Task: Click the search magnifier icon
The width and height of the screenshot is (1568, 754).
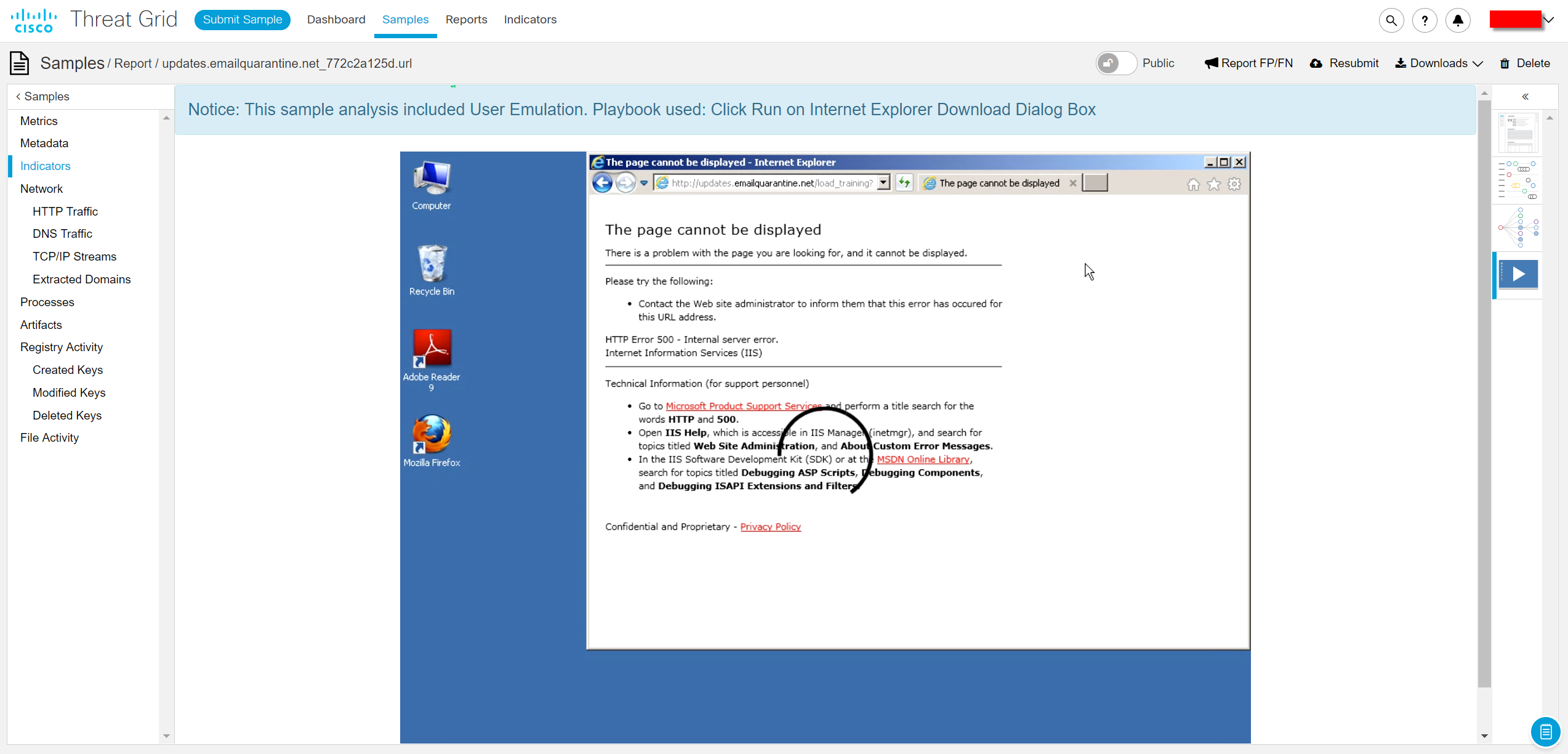Action: (x=1391, y=20)
